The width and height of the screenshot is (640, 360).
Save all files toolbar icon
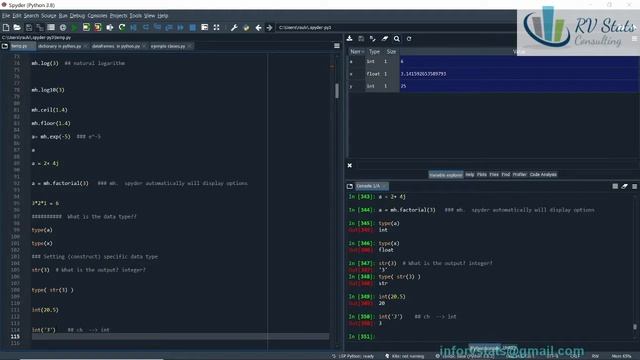point(40,27)
